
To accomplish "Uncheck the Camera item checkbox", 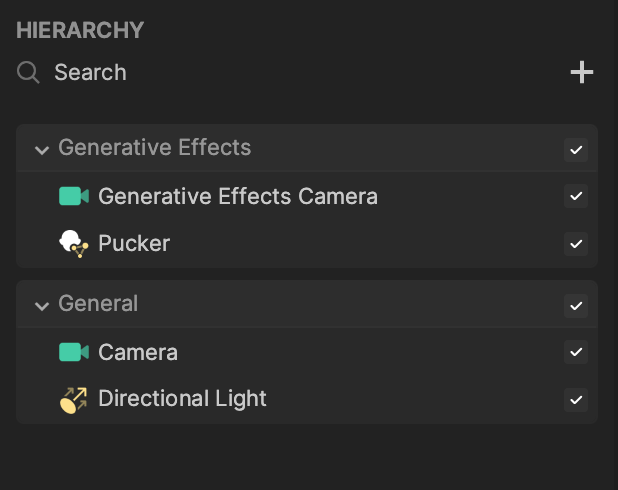I will tap(576, 352).
